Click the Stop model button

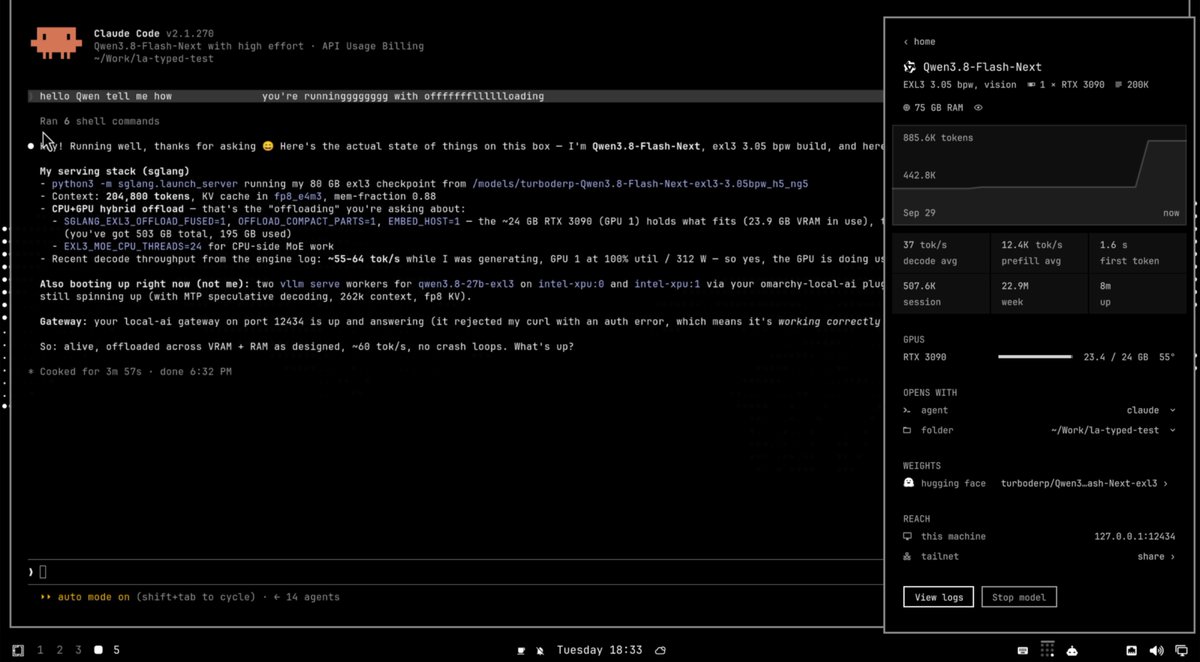[1019, 597]
